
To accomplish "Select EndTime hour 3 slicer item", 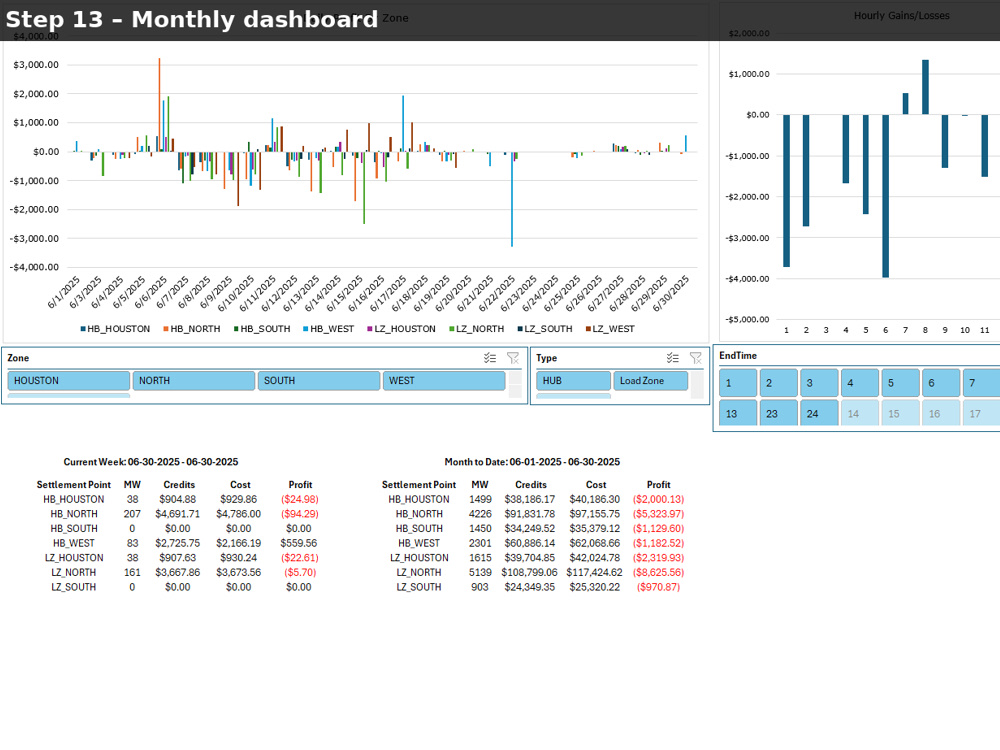I will tap(820, 383).
